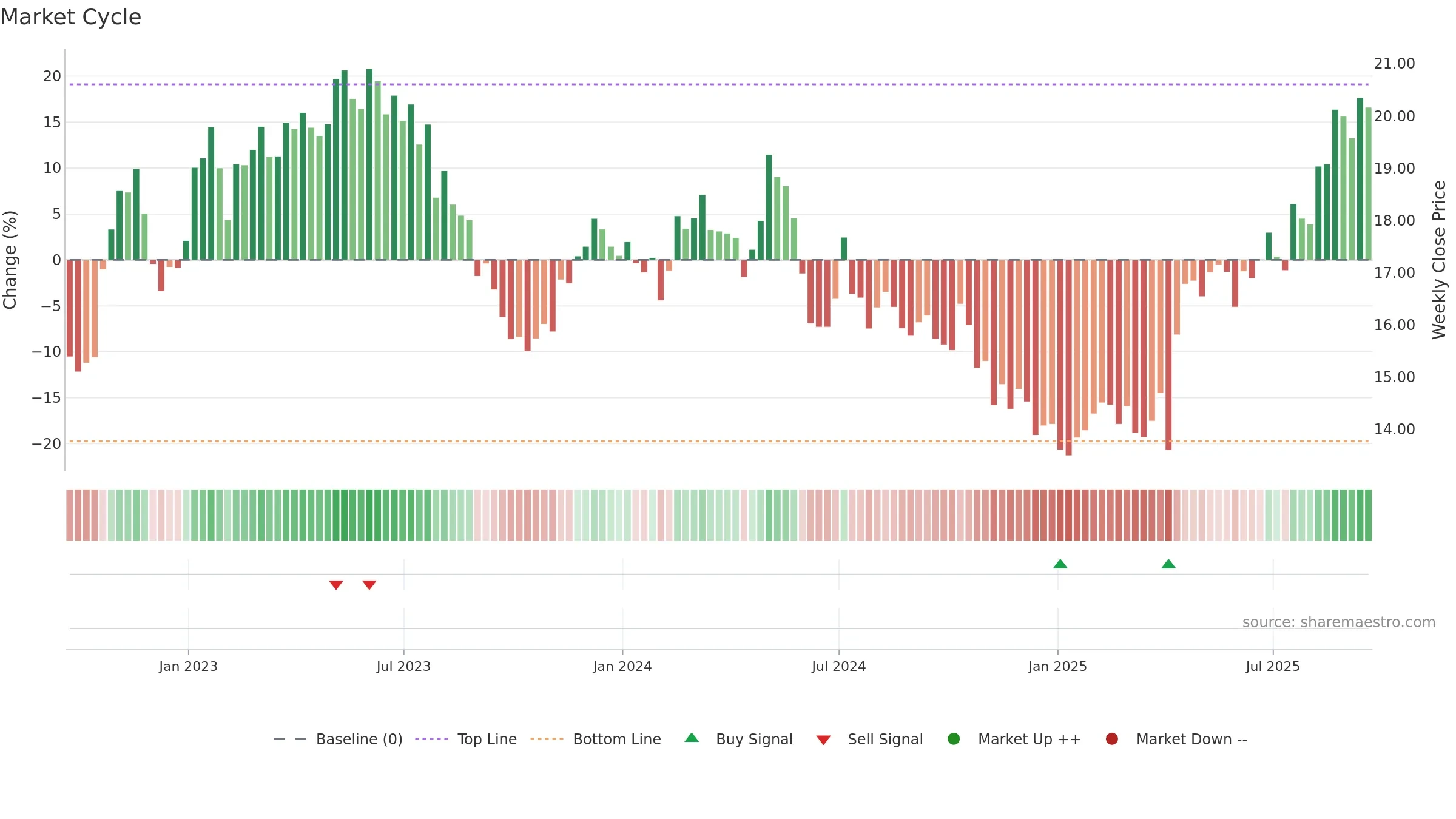Click the Jul 2023 x-axis label
The image size is (1456, 819).
click(403, 666)
